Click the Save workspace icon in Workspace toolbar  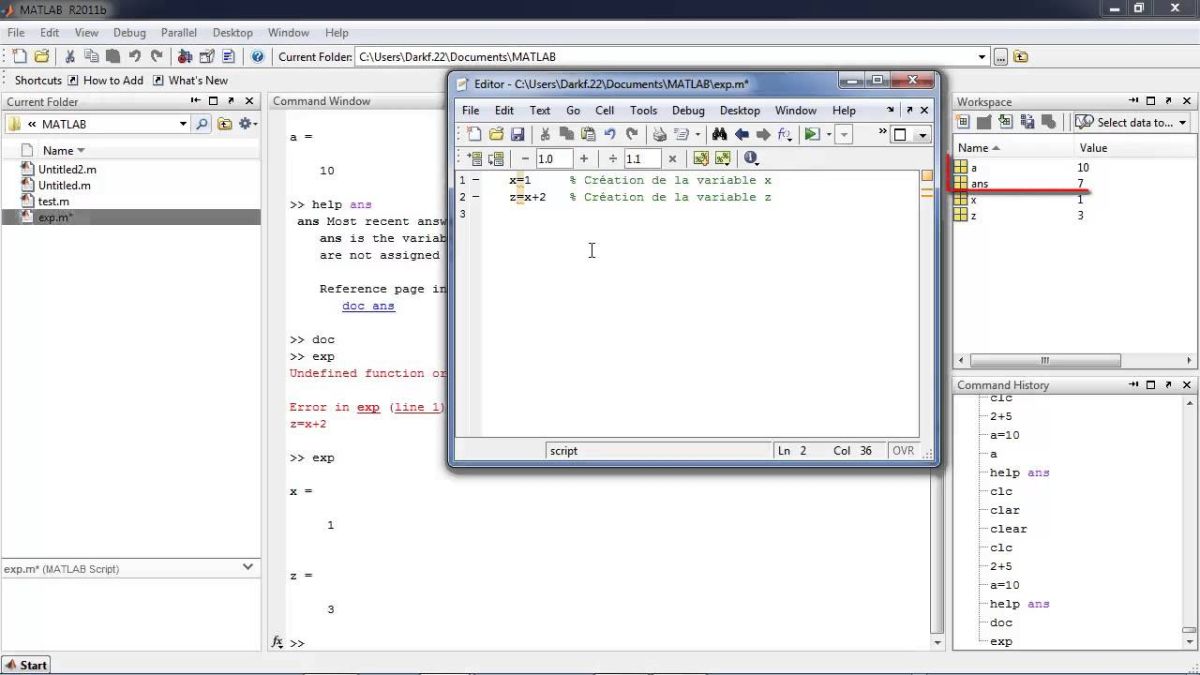click(x=1026, y=122)
